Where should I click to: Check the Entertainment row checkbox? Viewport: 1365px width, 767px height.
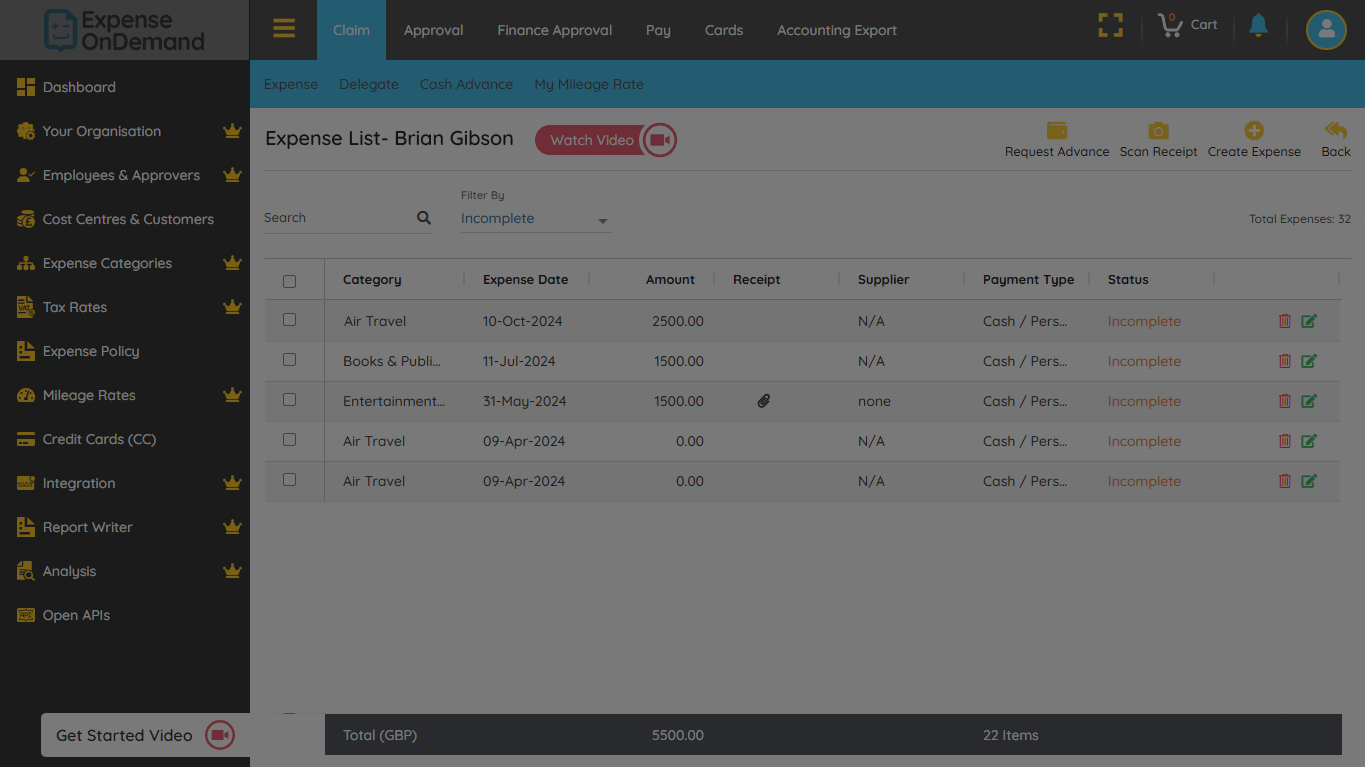point(290,400)
